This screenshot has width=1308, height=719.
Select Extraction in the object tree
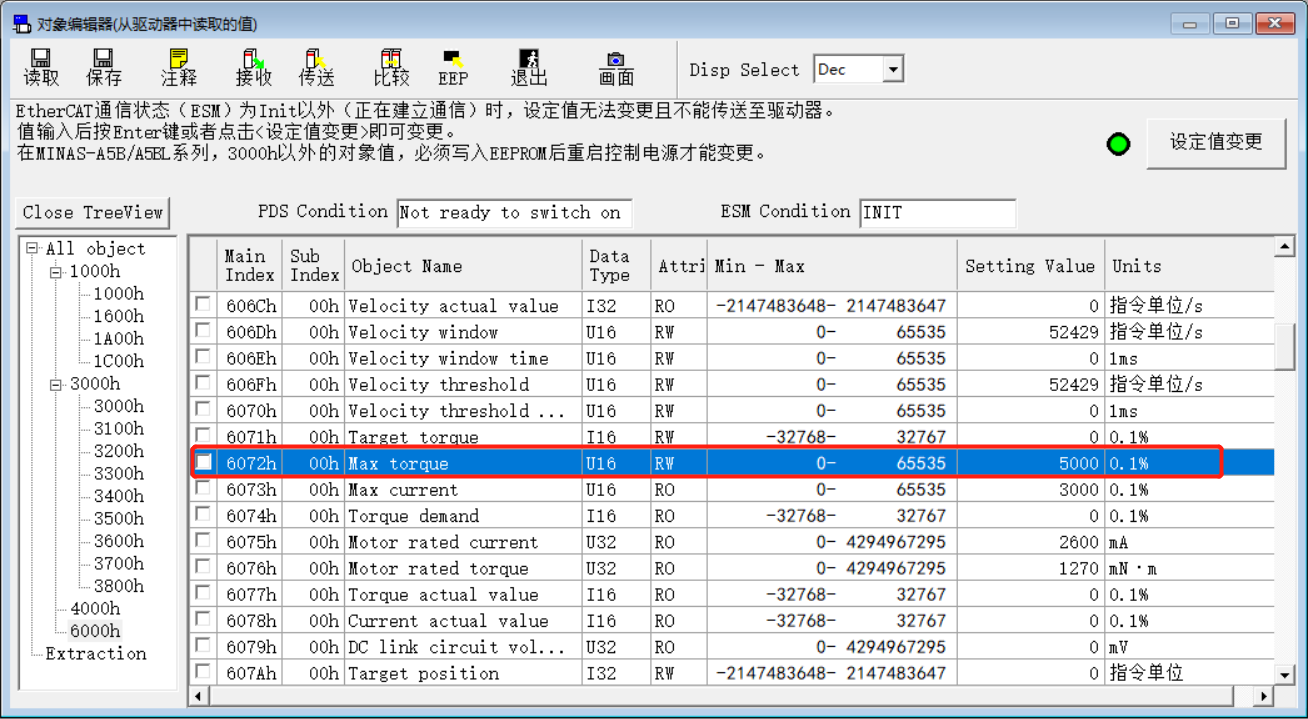click(96, 653)
